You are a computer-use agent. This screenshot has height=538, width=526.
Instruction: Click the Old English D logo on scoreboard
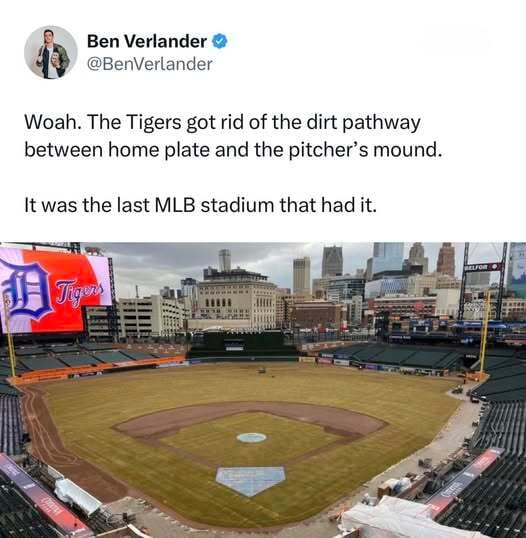(27, 293)
